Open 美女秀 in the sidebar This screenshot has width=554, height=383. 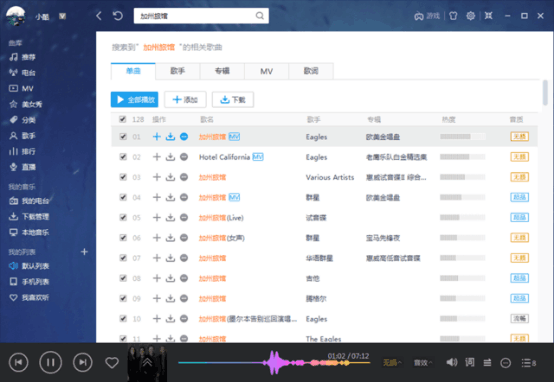[x=26, y=104]
